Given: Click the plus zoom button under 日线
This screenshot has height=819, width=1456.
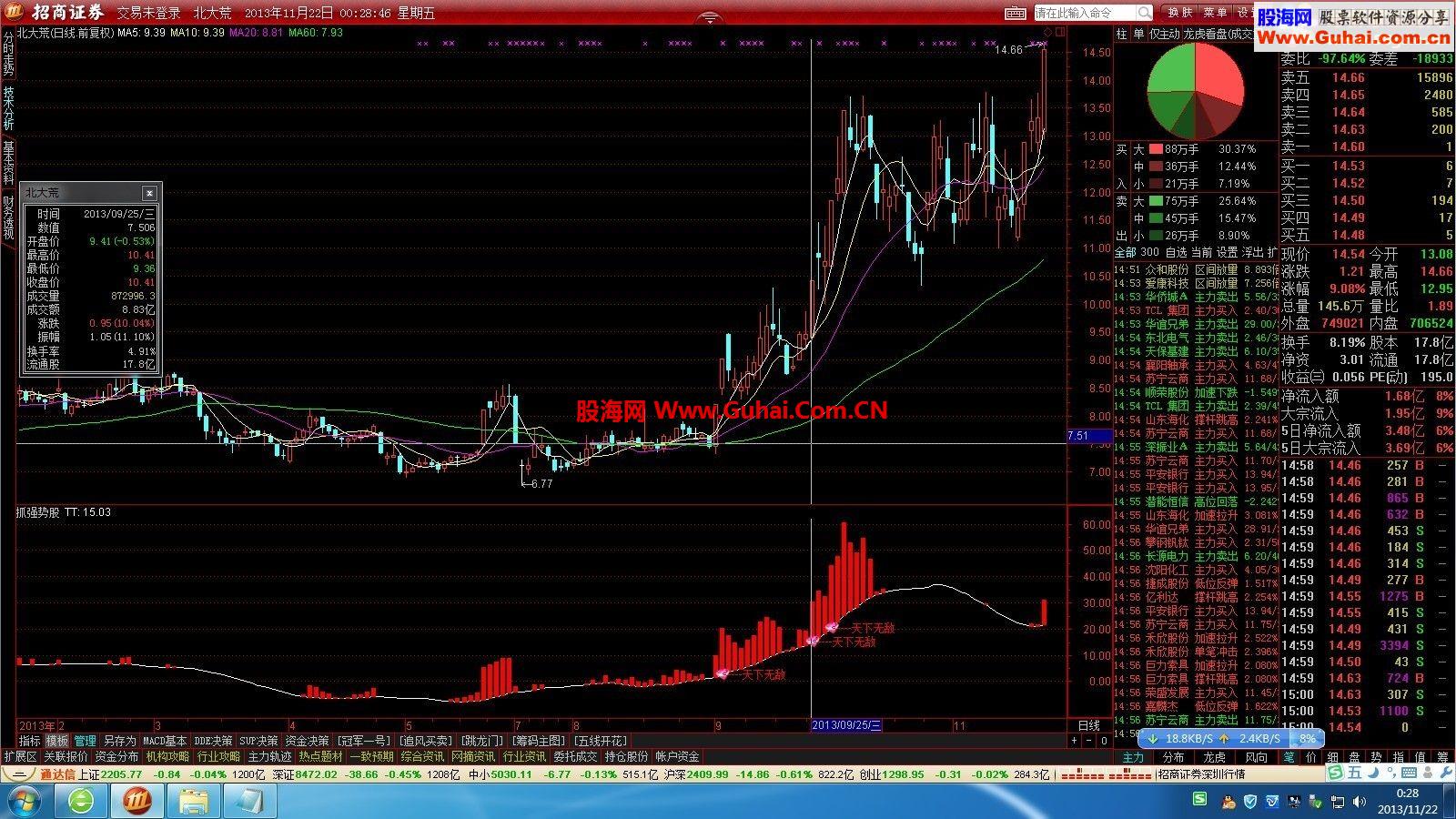Looking at the screenshot, I should [1074, 742].
